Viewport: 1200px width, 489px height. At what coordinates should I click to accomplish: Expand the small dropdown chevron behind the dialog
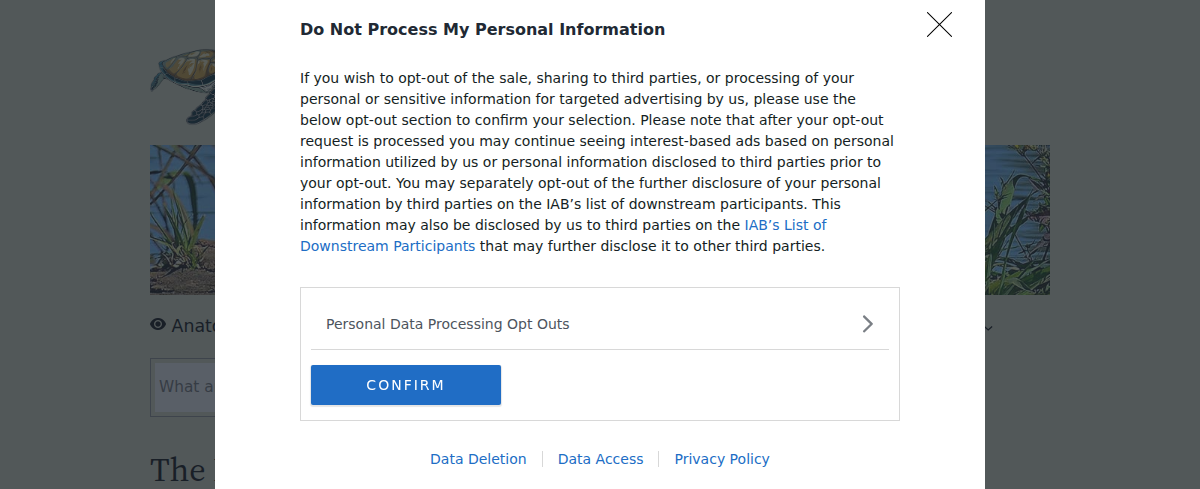click(989, 328)
